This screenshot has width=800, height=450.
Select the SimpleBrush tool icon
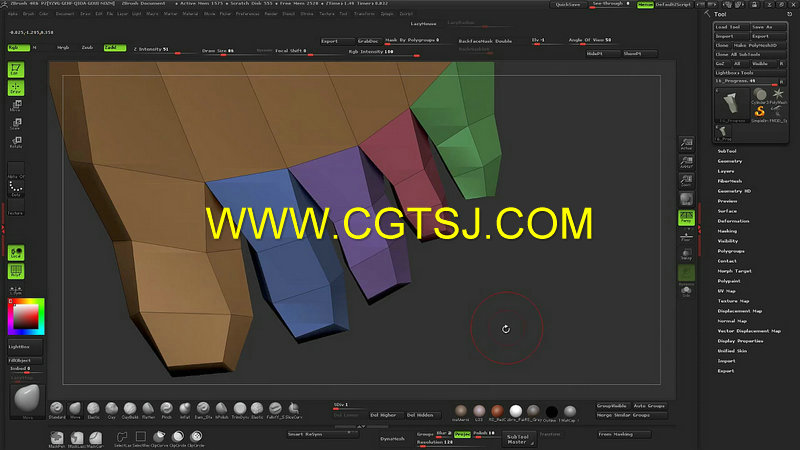coord(760,113)
